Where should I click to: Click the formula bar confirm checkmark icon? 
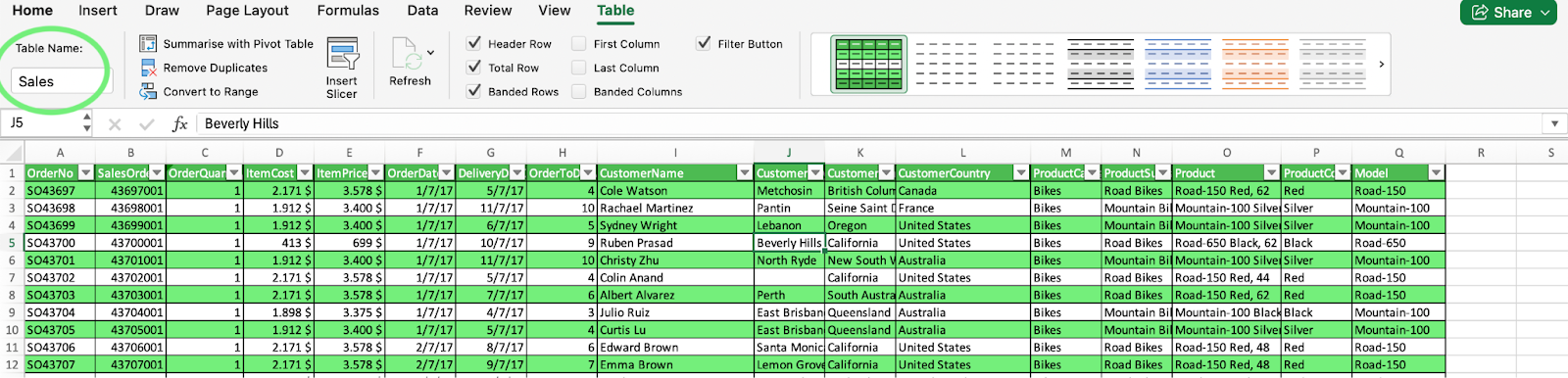[147, 123]
